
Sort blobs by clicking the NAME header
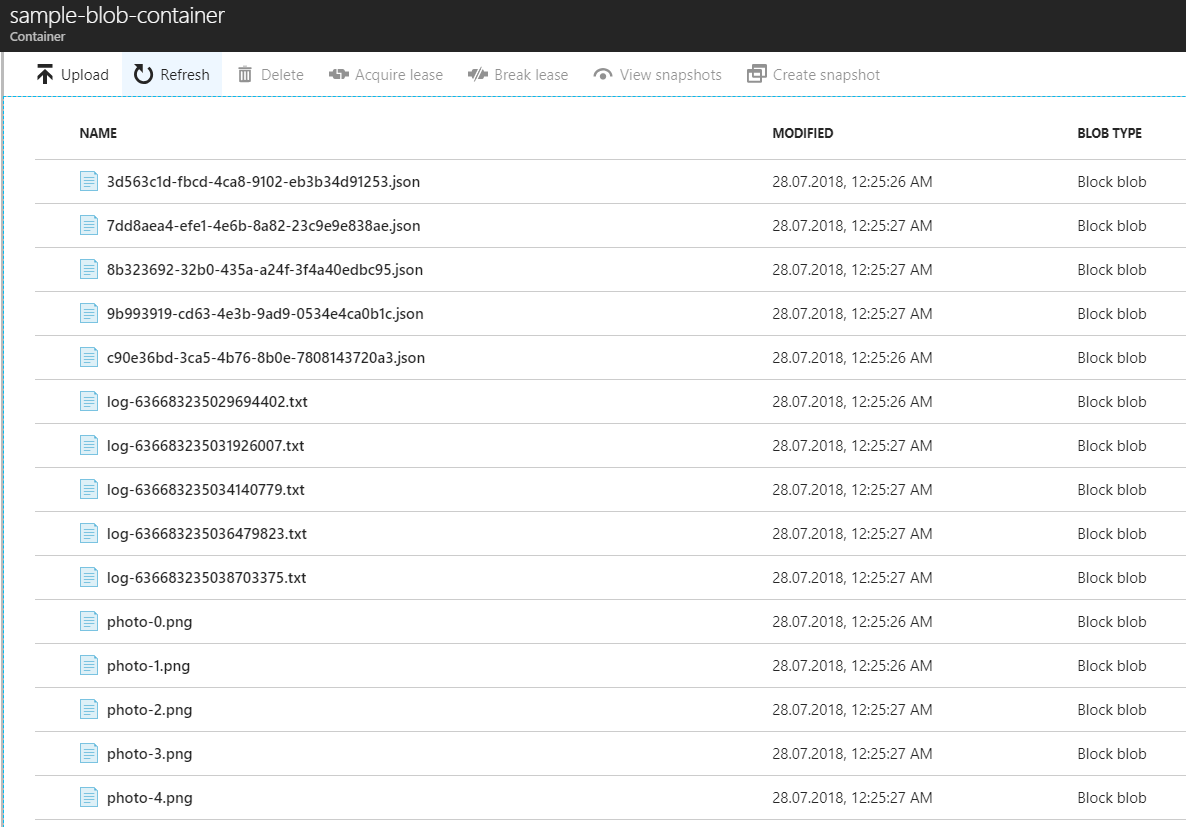97,133
